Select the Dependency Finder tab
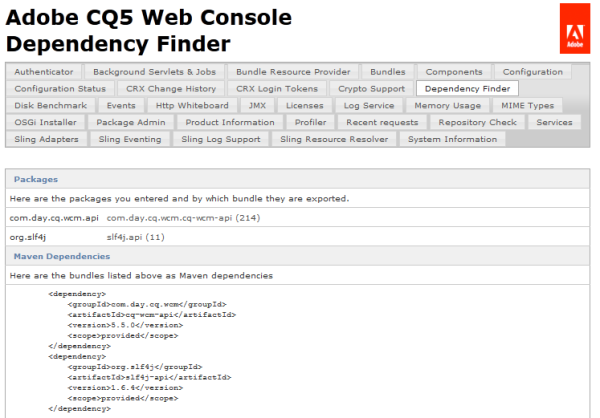 468,89
